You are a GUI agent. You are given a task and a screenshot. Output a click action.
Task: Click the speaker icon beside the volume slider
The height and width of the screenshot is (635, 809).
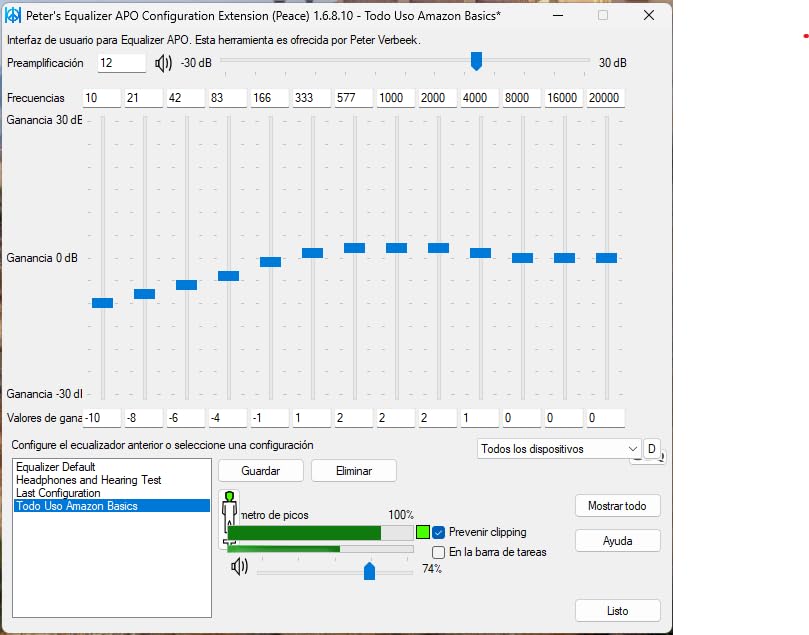[x=239, y=567]
